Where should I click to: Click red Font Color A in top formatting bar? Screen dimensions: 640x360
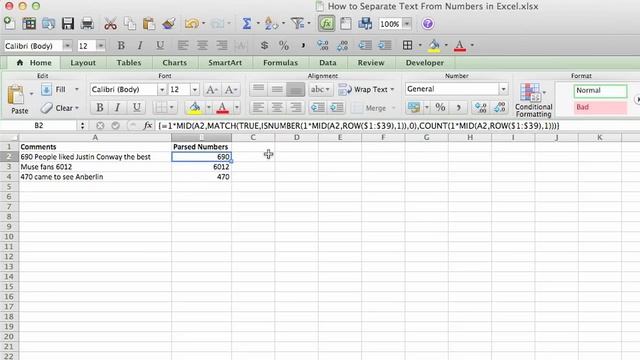(x=460, y=45)
